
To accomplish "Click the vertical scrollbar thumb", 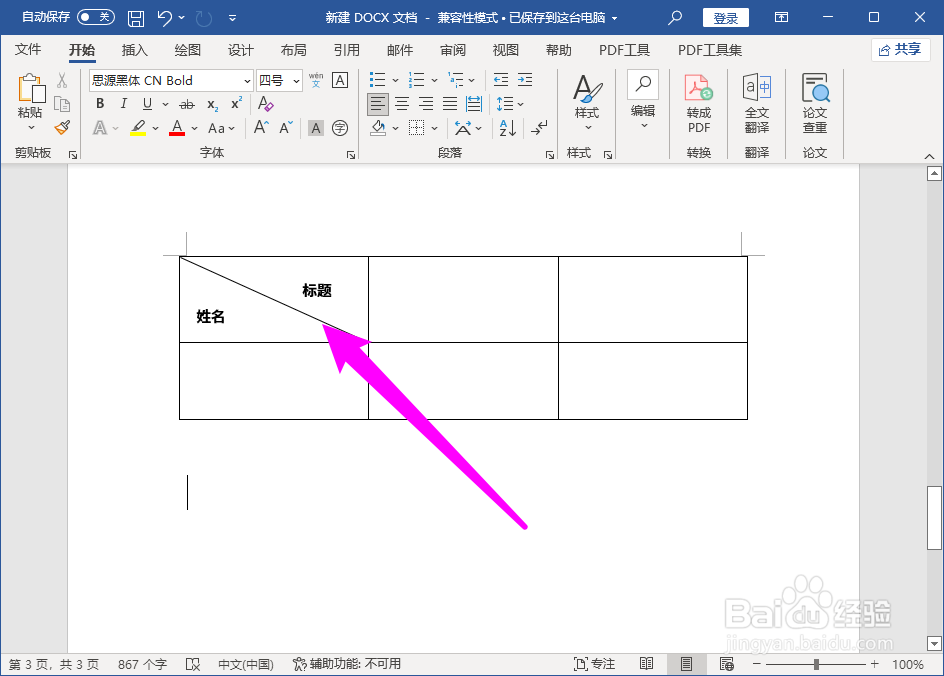I will (x=934, y=518).
